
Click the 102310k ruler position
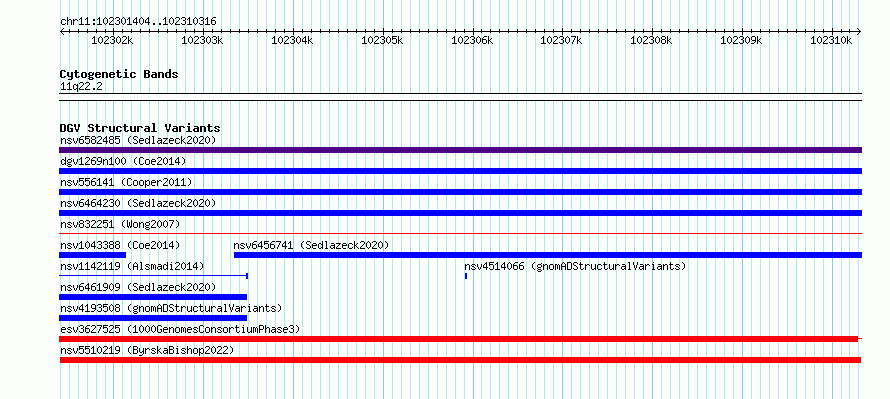coord(831,40)
